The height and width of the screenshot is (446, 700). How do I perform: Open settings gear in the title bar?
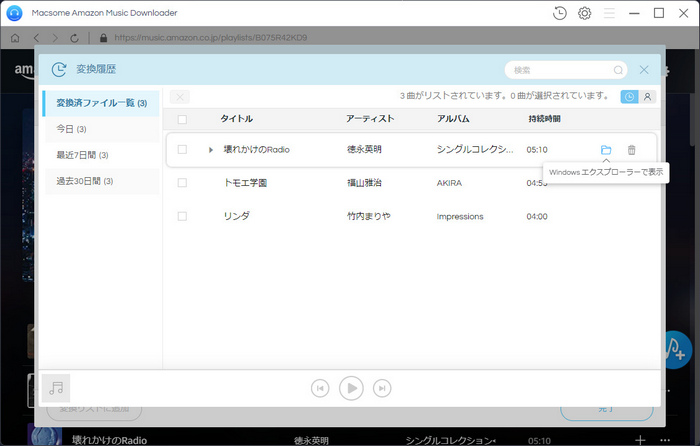pyautogui.click(x=584, y=13)
